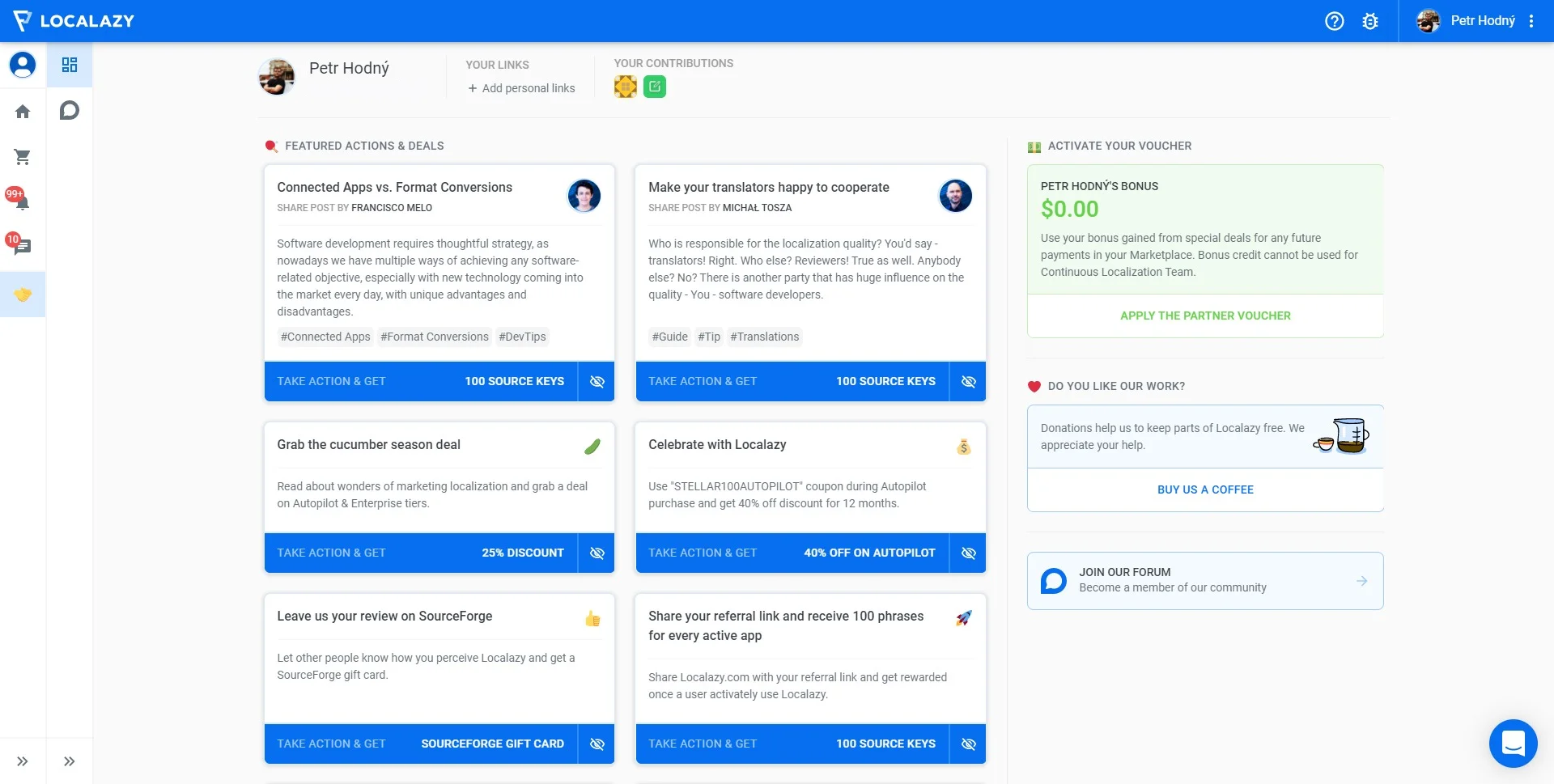Open the shopping cart in sidebar
The height and width of the screenshot is (784, 1554).
[x=23, y=157]
